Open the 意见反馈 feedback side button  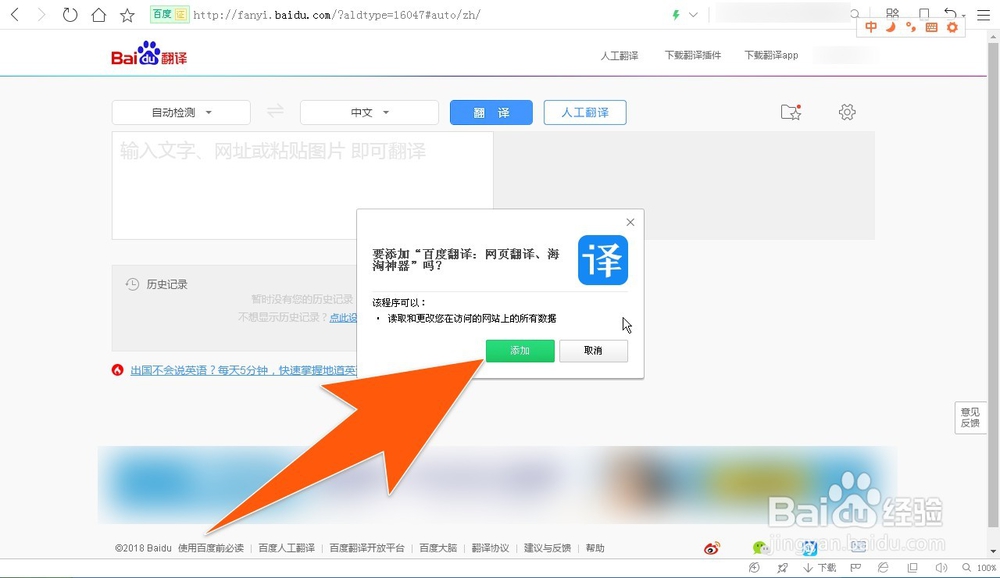click(x=970, y=417)
